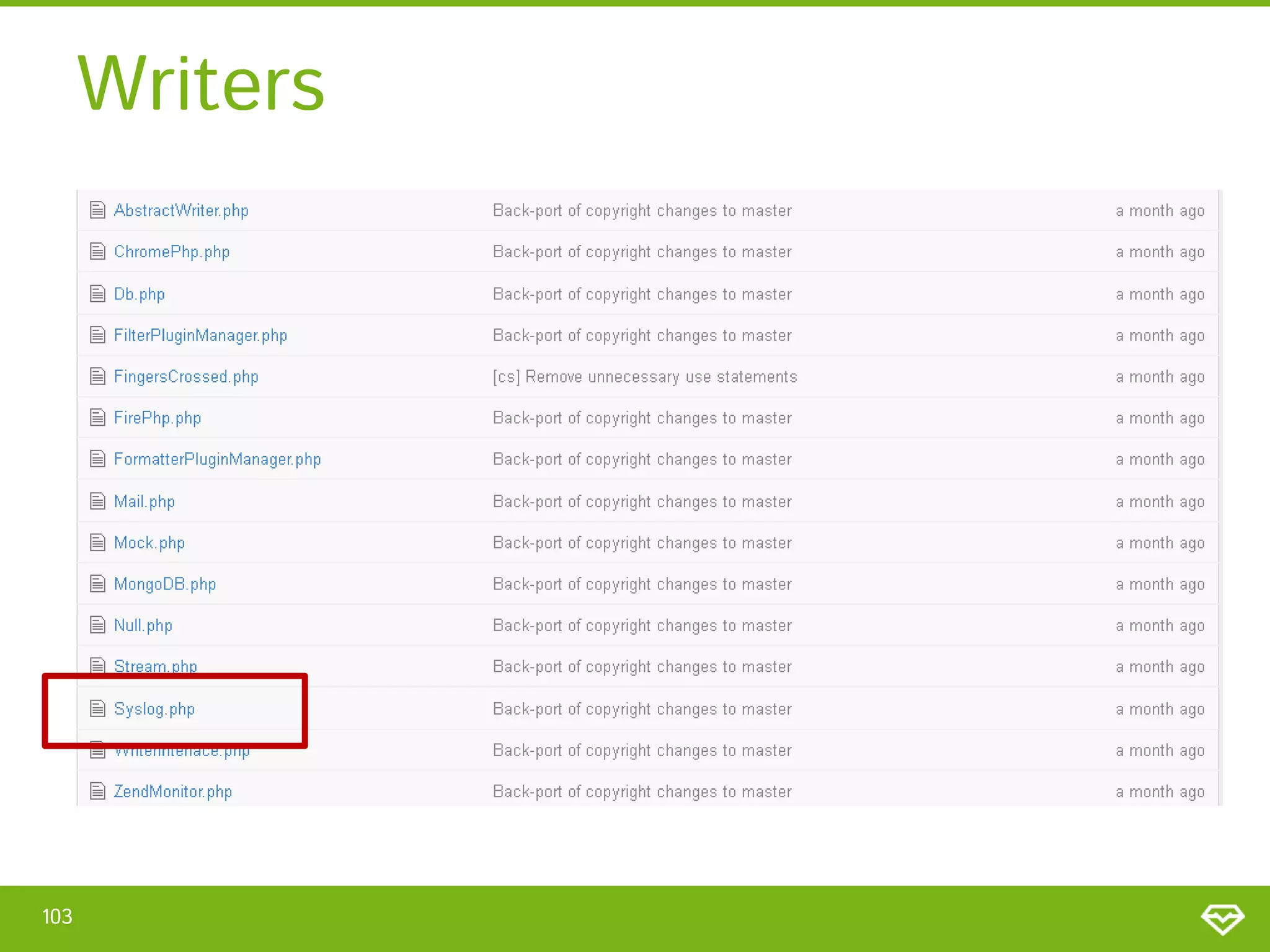Click 'a month ago' in Null.php row
The height and width of the screenshot is (952, 1270).
1160,625
